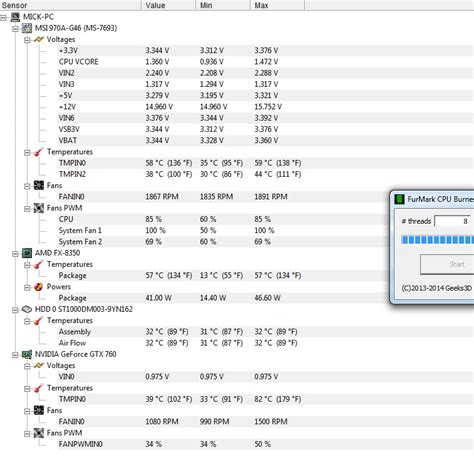
Task: Click the FurMark burn progress bar
Action: (438, 240)
